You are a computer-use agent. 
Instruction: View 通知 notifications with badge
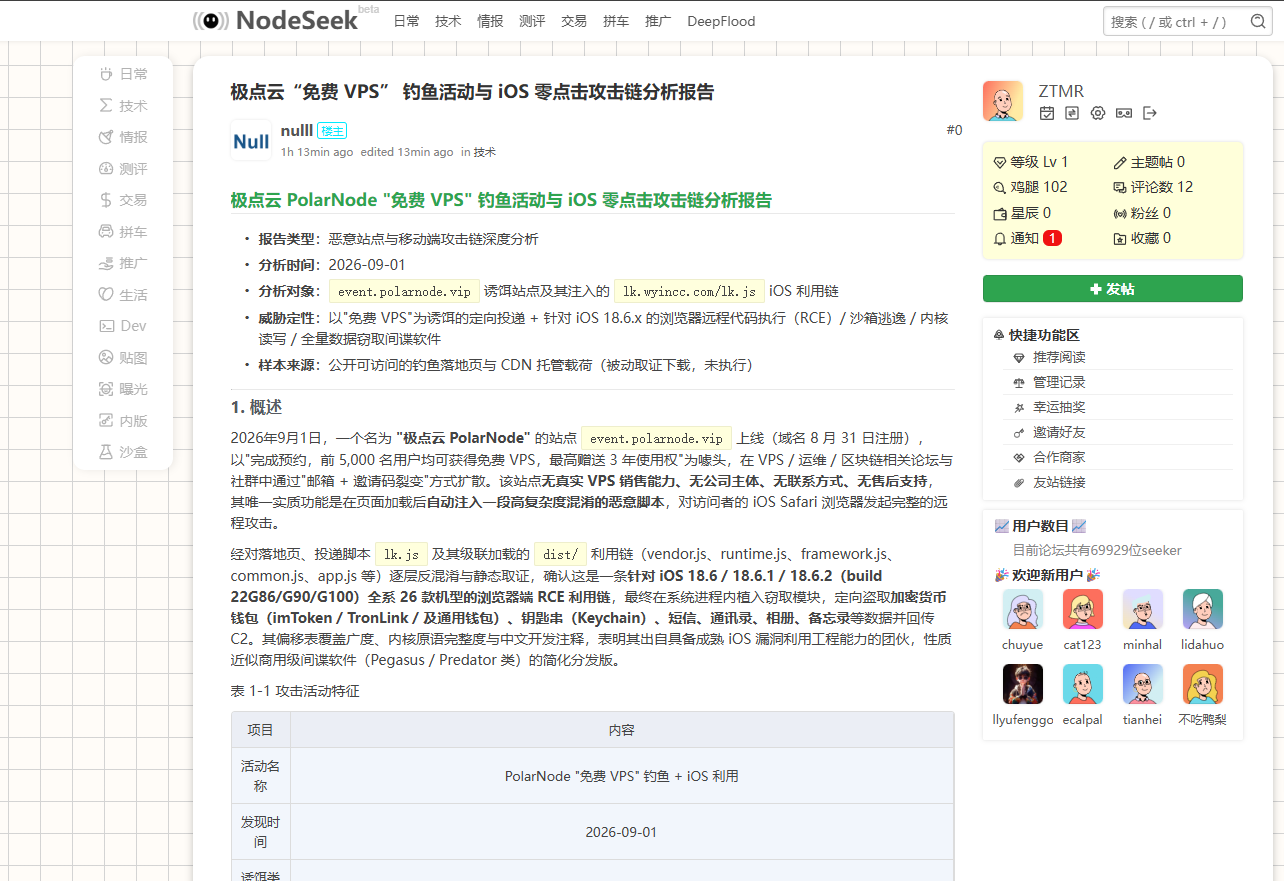[1027, 238]
